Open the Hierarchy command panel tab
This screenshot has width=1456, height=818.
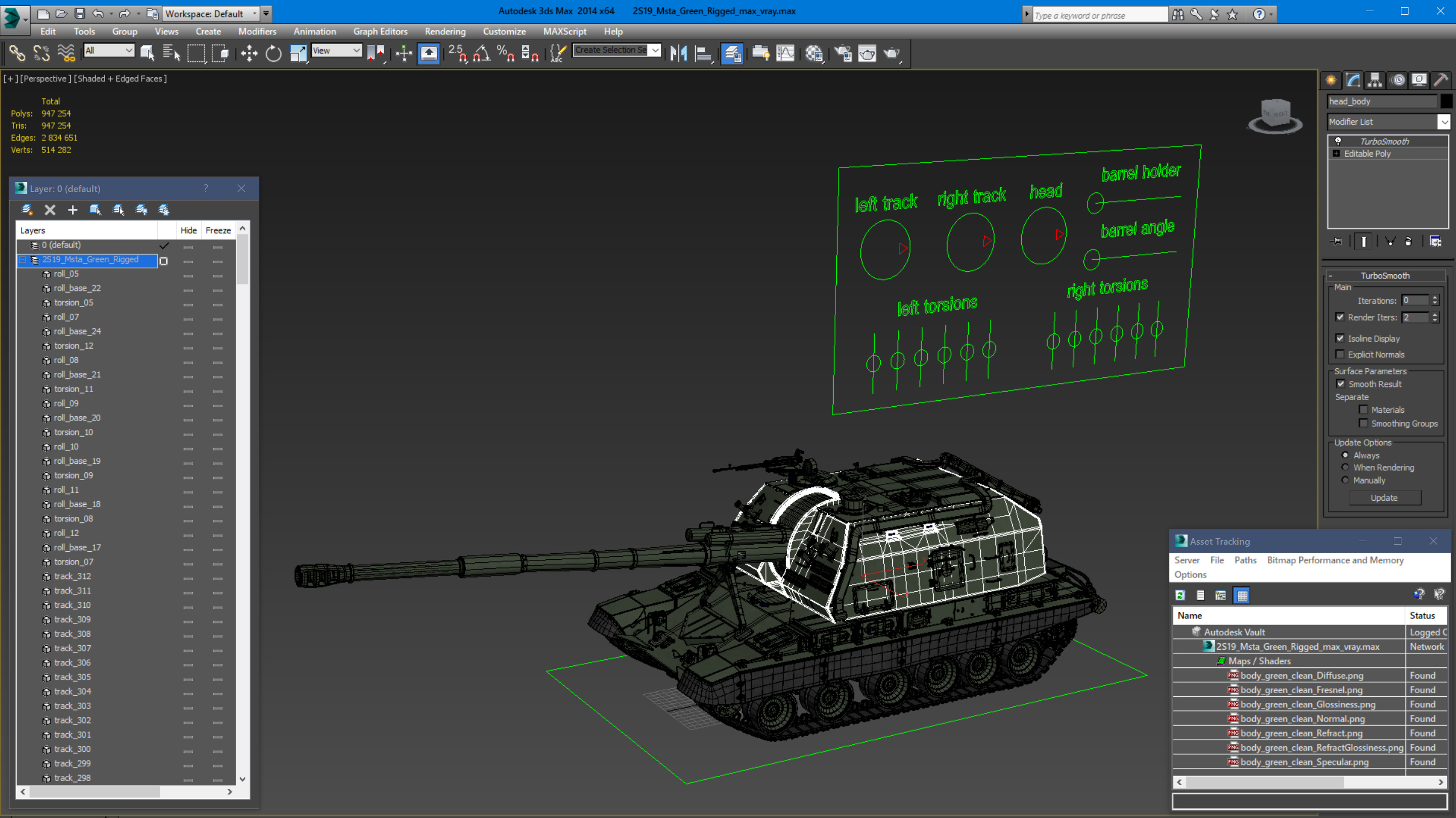pos(1375,80)
